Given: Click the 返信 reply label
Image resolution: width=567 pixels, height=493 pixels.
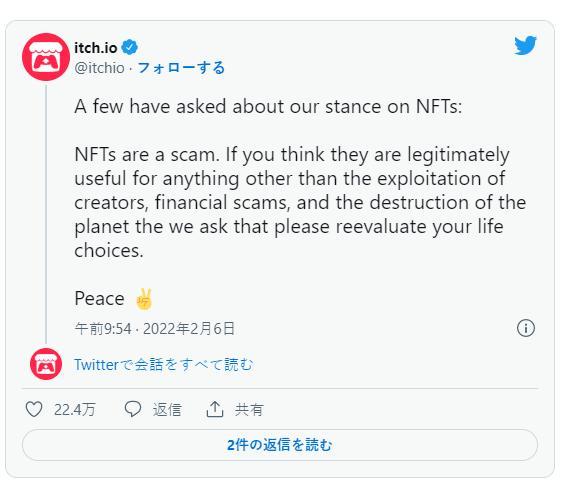Looking at the screenshot, I should [167, 410].
